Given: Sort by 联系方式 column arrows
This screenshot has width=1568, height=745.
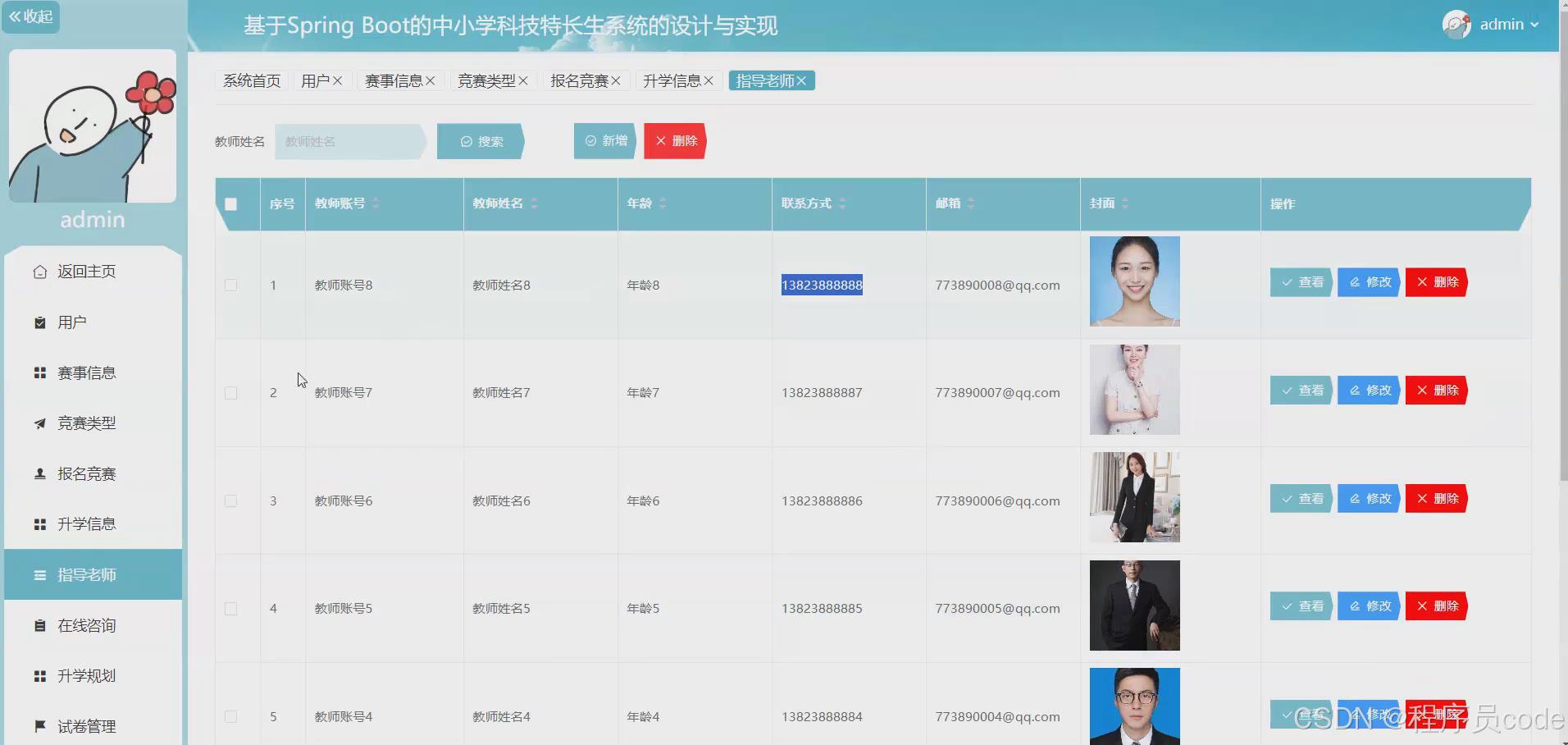Looking at the screenshot, I should coord(842,203).
